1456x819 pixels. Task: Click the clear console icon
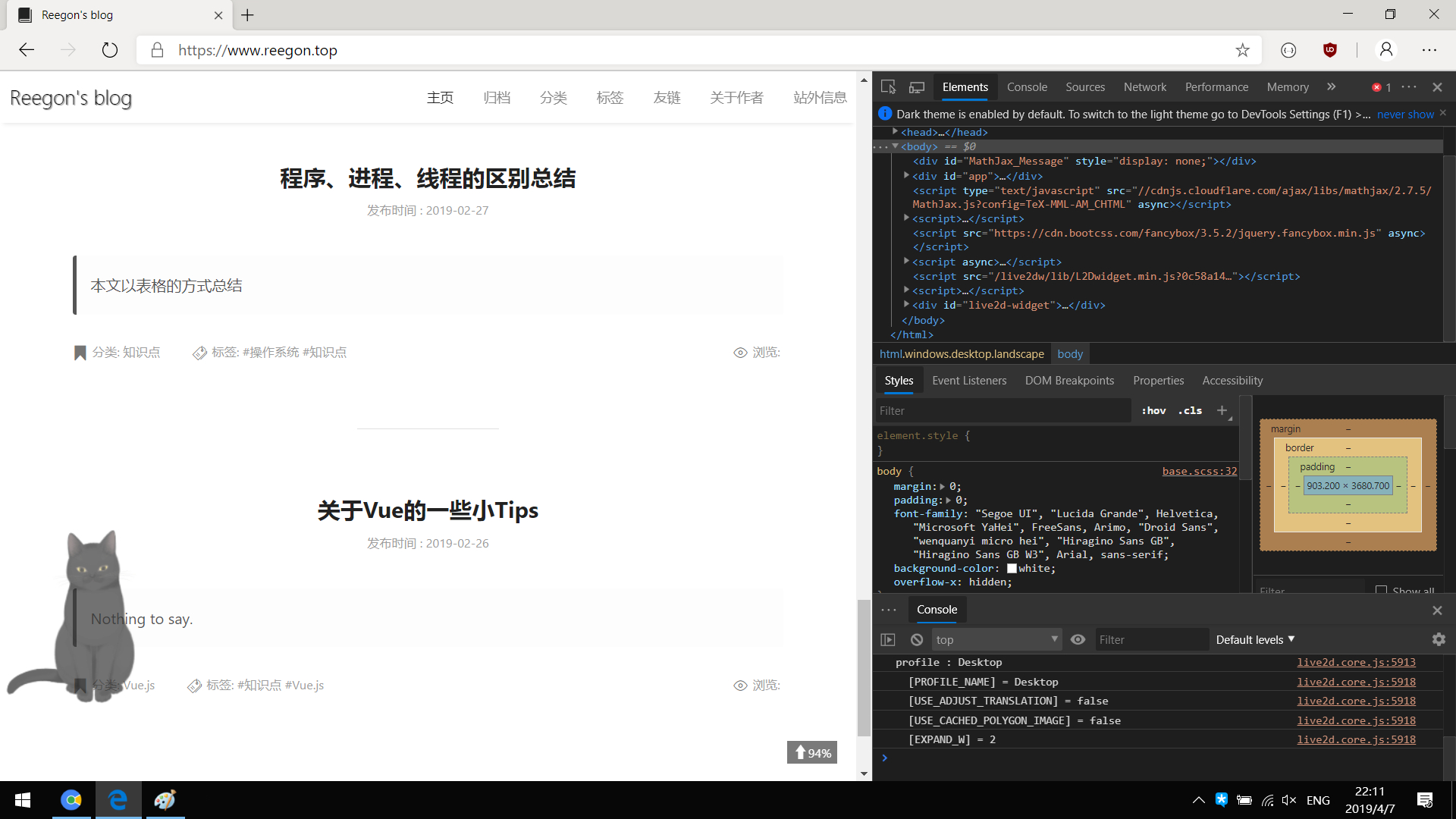[917, 640]
